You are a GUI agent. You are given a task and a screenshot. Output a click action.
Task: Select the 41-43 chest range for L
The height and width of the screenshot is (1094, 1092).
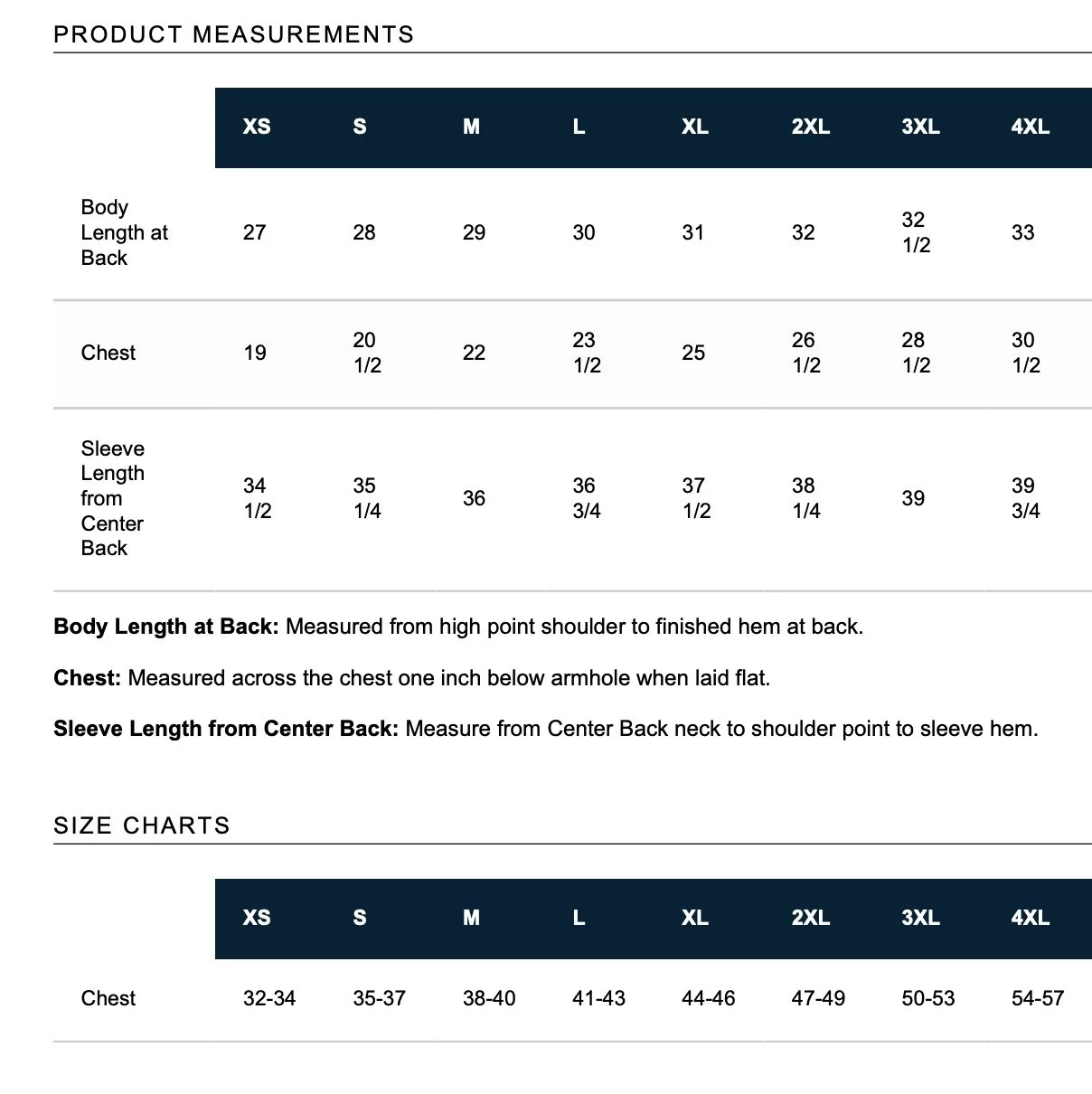pyautogui.click(x=598, y=998)
